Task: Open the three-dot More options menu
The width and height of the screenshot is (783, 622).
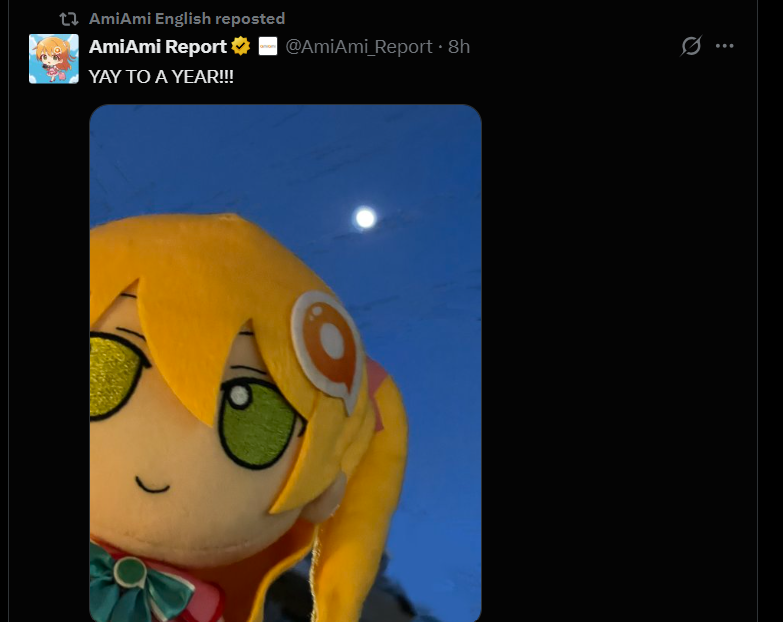Action: (725, 46)
